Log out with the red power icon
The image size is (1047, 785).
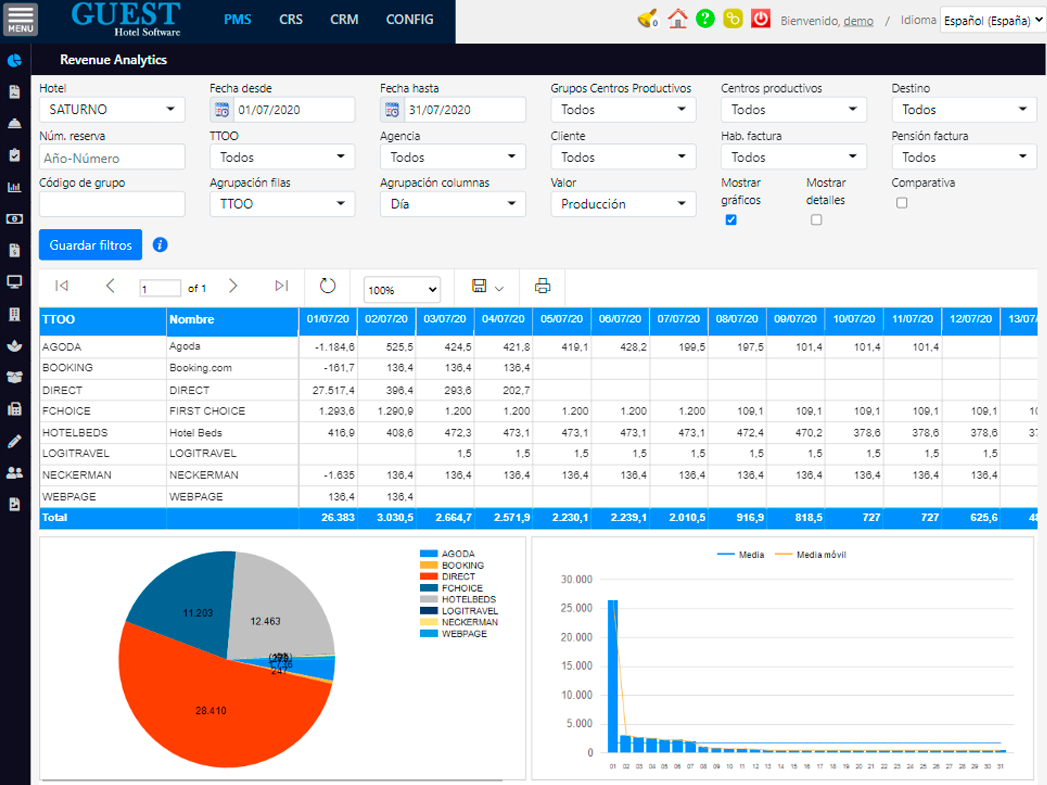click(x=761, y=19)
